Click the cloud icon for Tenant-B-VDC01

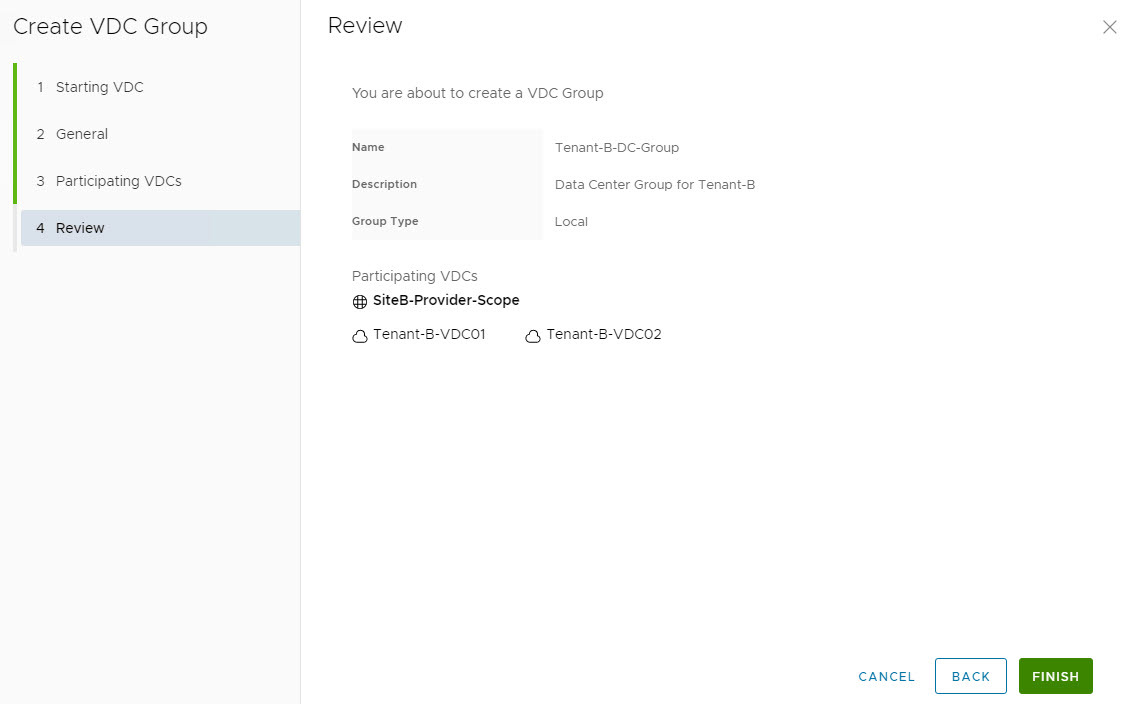(360, 337)
